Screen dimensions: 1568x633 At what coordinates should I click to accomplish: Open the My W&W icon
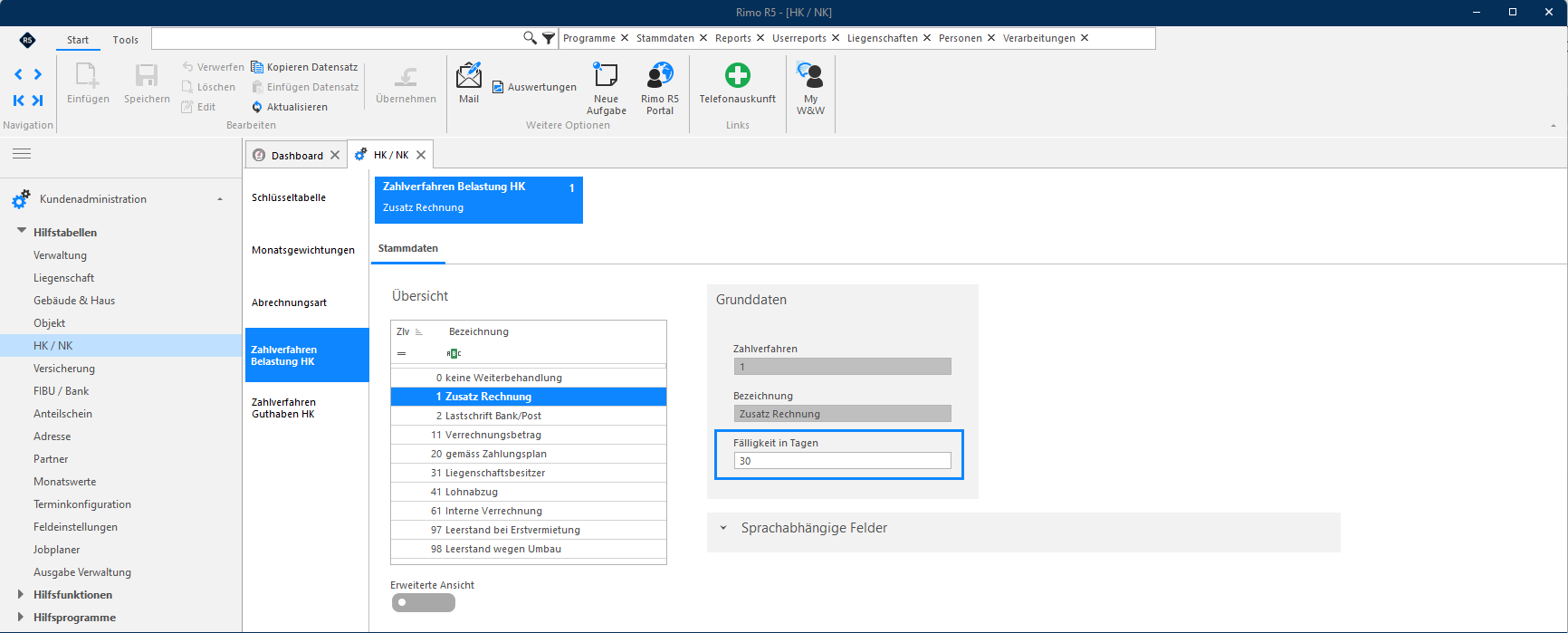tap(810, 75)
